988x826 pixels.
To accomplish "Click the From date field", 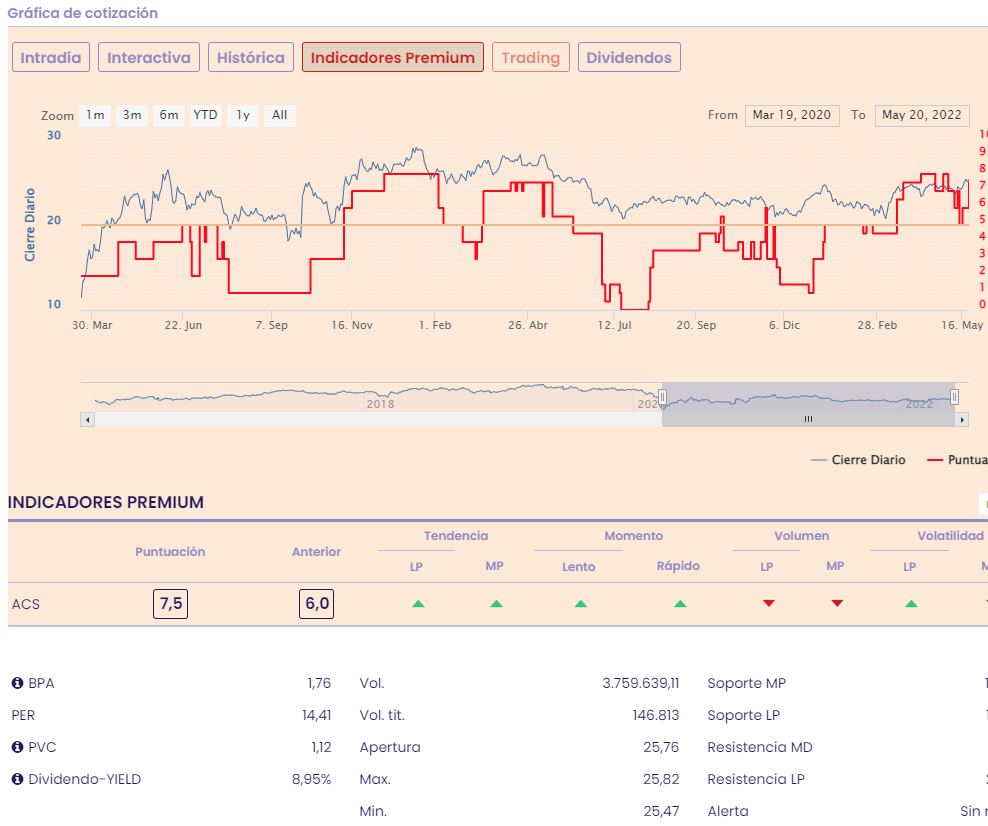I will point(791,115).
